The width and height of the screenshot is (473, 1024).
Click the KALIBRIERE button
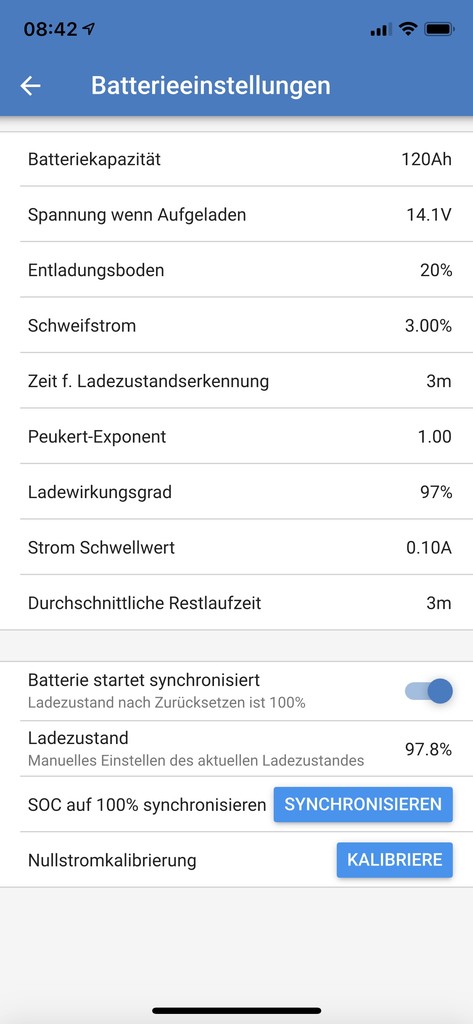pyautogui.click(x=395, y=859)
